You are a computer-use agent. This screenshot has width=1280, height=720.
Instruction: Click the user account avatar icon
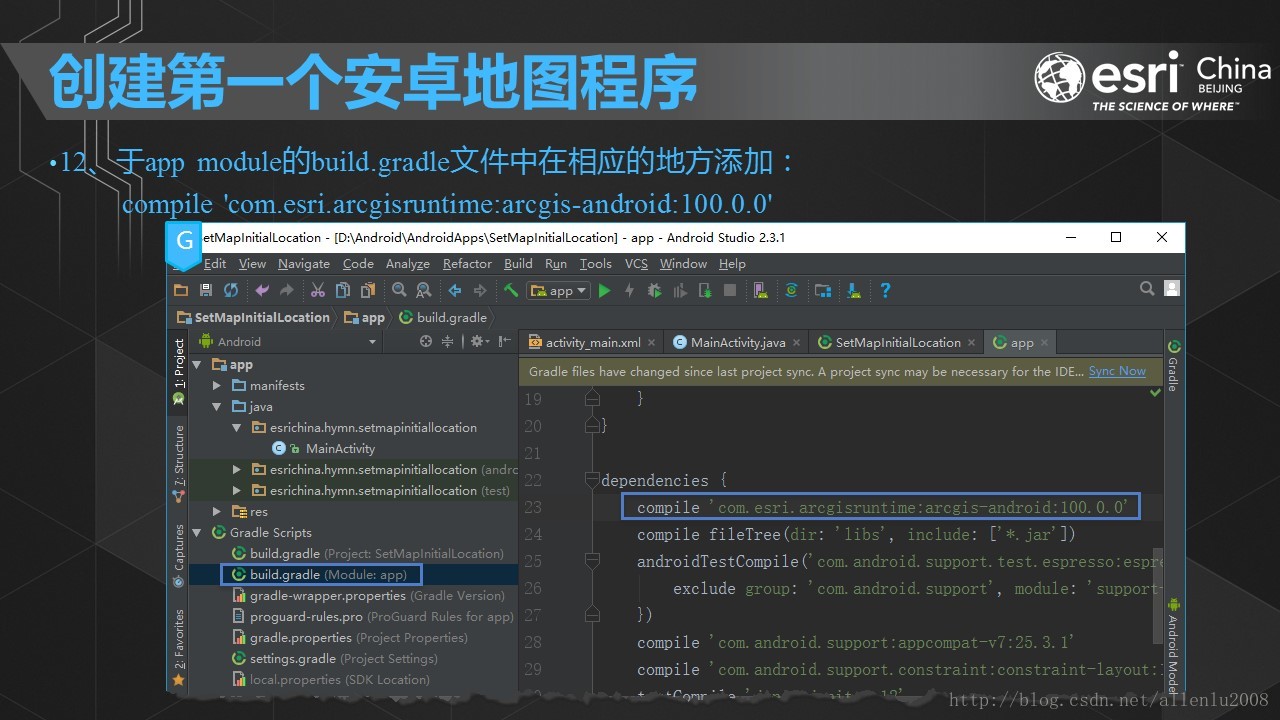[1172, 288]
